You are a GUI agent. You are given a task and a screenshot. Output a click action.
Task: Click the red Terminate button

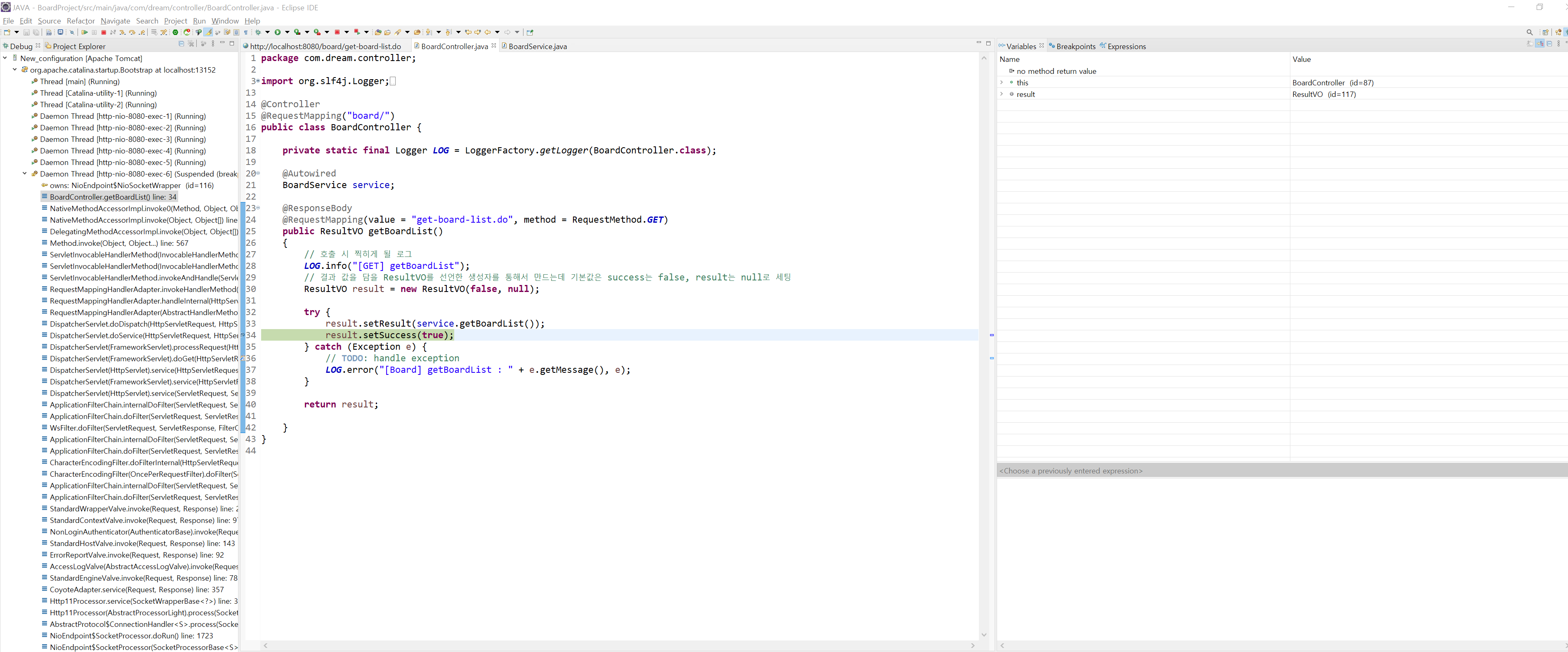[x=104, y=32]
